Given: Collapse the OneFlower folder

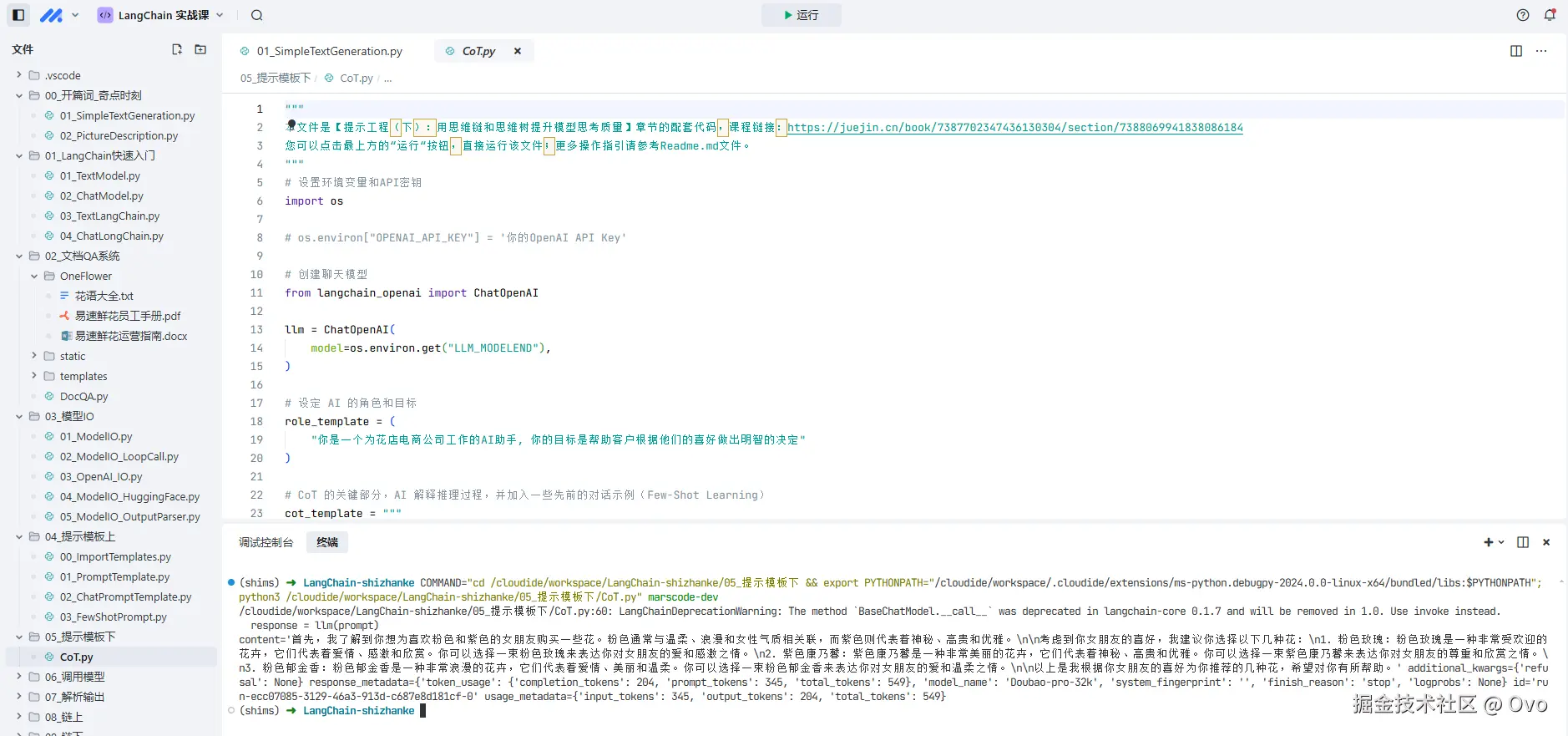Looking at the screenshot, I should tap(34, 276).
